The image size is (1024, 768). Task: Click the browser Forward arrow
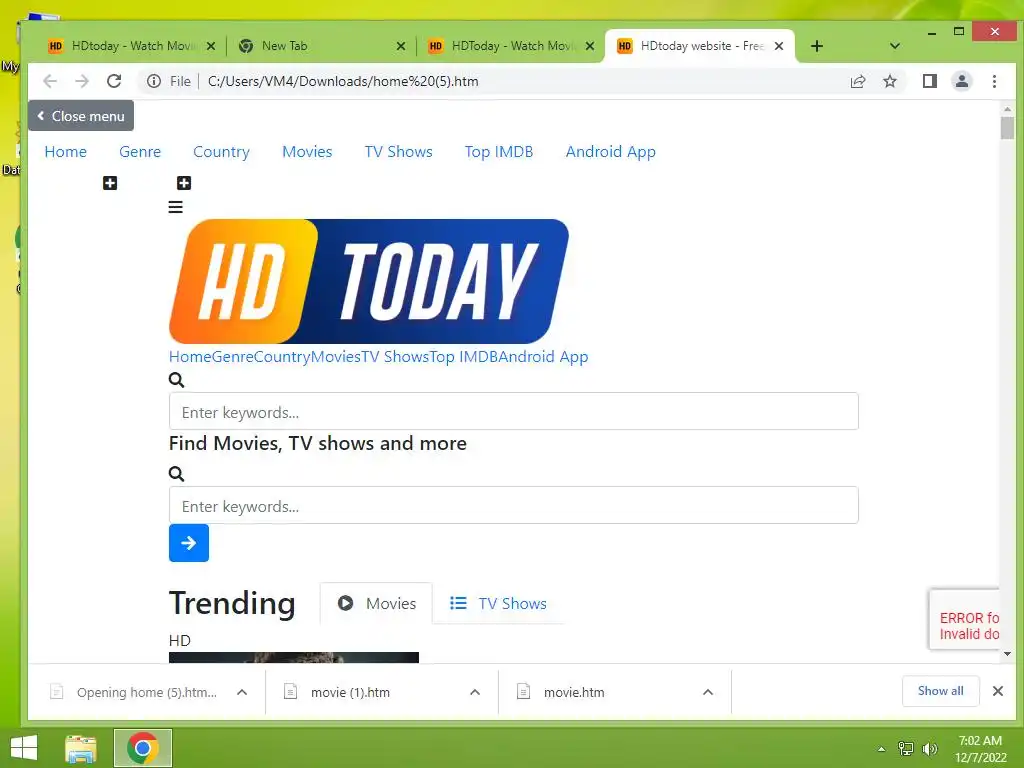click(82, 81)
